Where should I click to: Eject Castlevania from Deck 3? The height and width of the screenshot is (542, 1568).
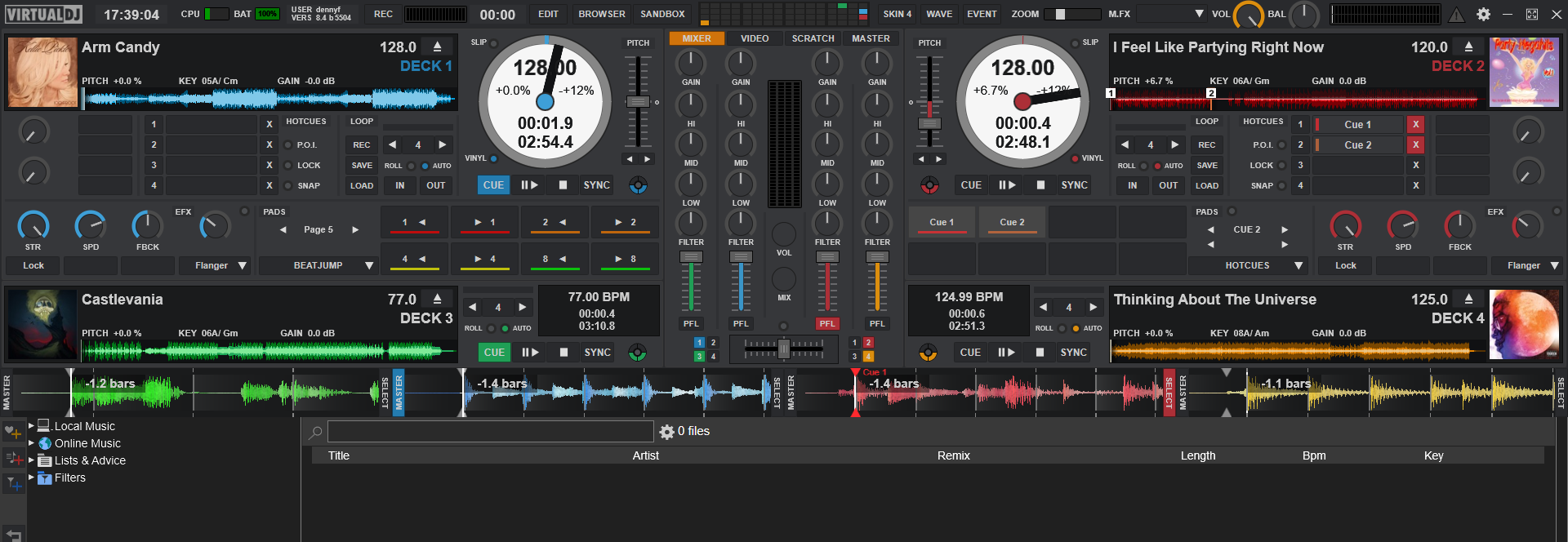click(x=438, y=300)
